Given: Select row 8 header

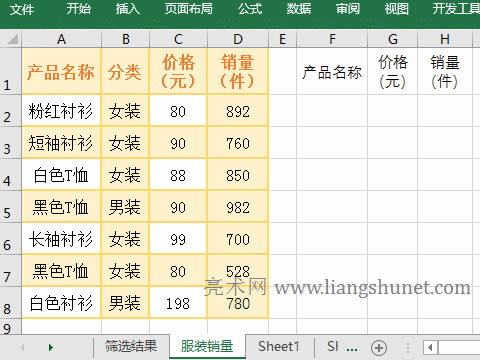Looking at the screenshot, I should (x=11, y=302).
